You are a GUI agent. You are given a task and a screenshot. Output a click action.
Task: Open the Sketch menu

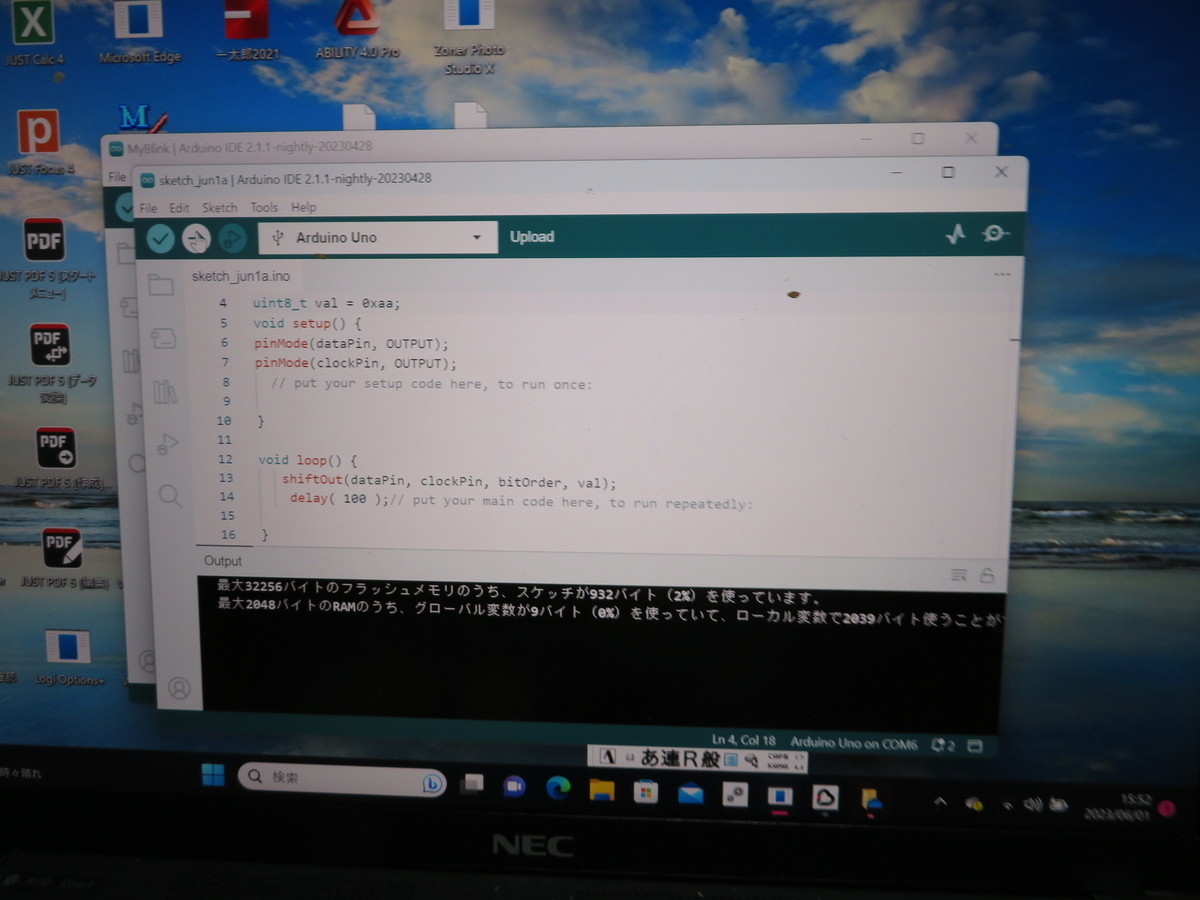click(x=219, y=207)
